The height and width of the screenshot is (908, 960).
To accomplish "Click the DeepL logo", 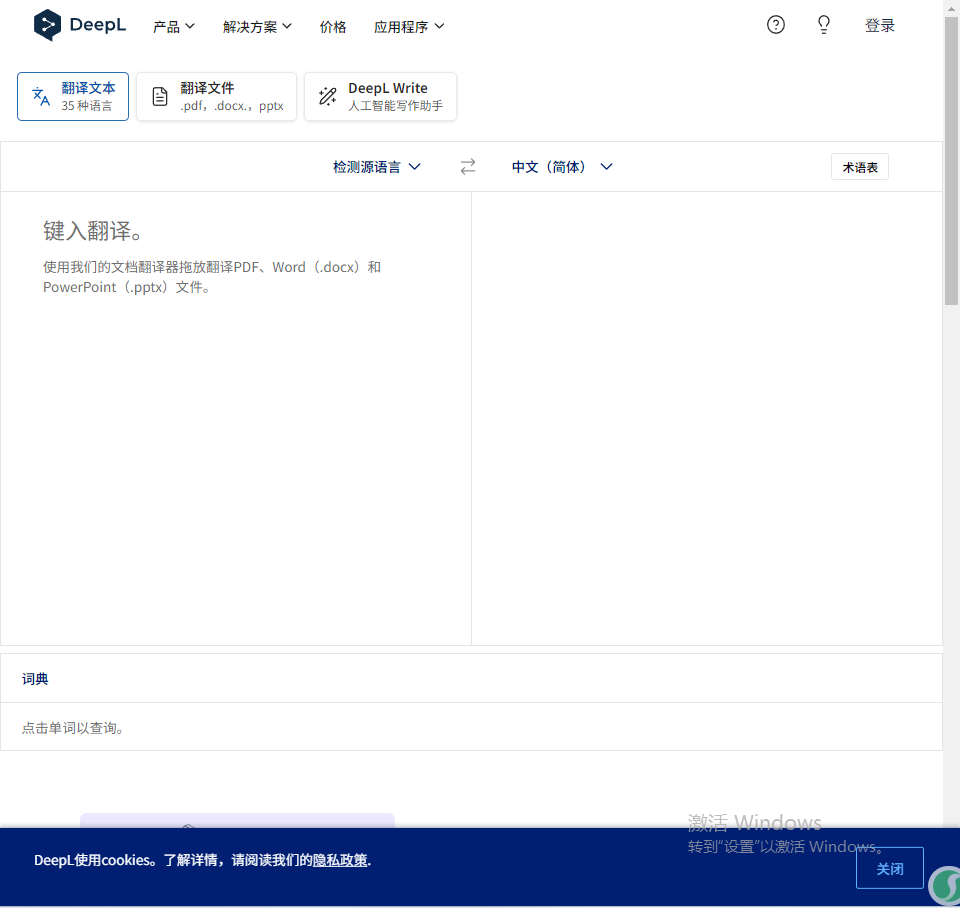I will 80,25.
